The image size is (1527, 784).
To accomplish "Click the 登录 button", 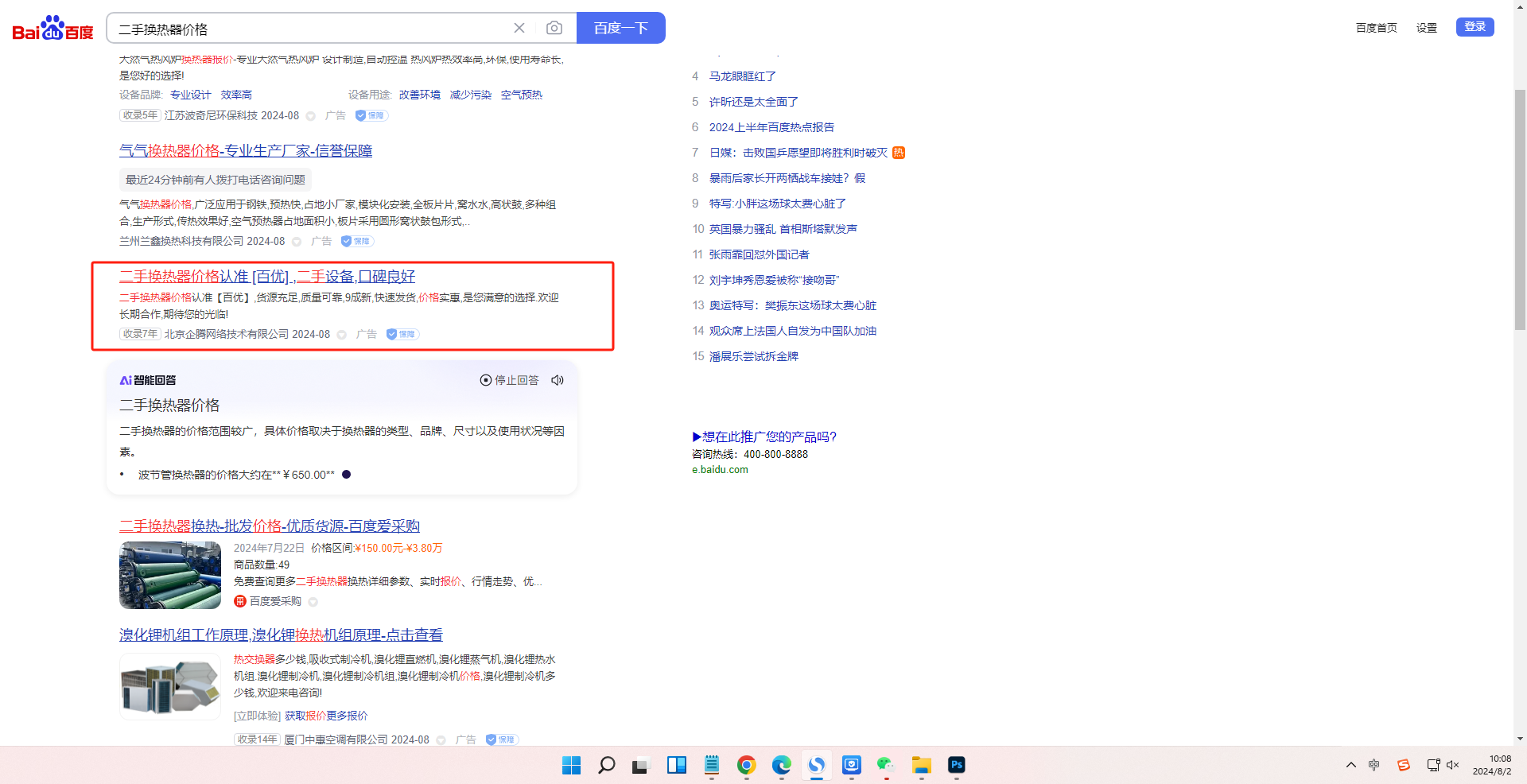I will point(1475,27).
